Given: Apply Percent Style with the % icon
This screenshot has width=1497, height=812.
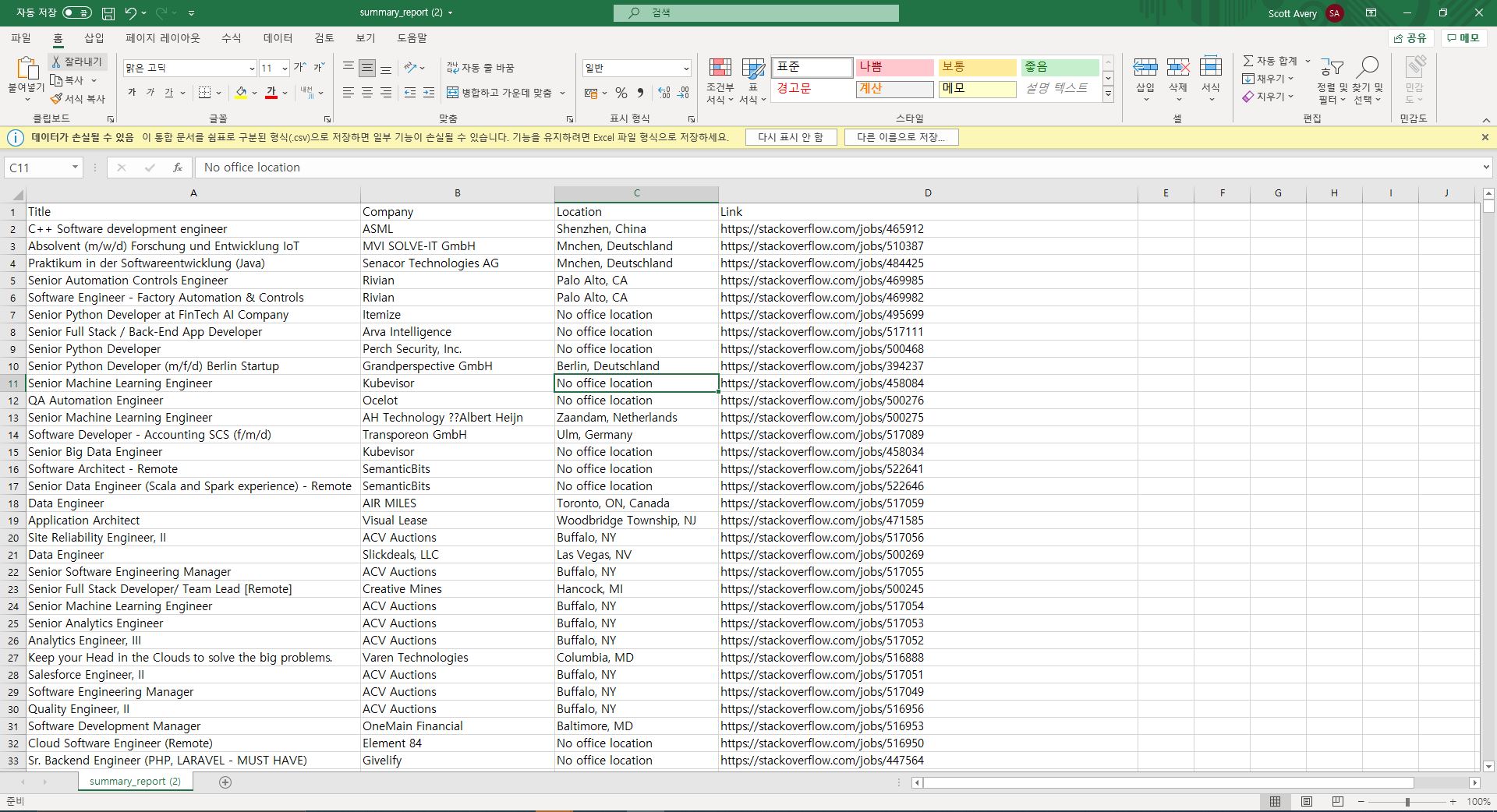Looking at the screenshot, I should point(621,93).
